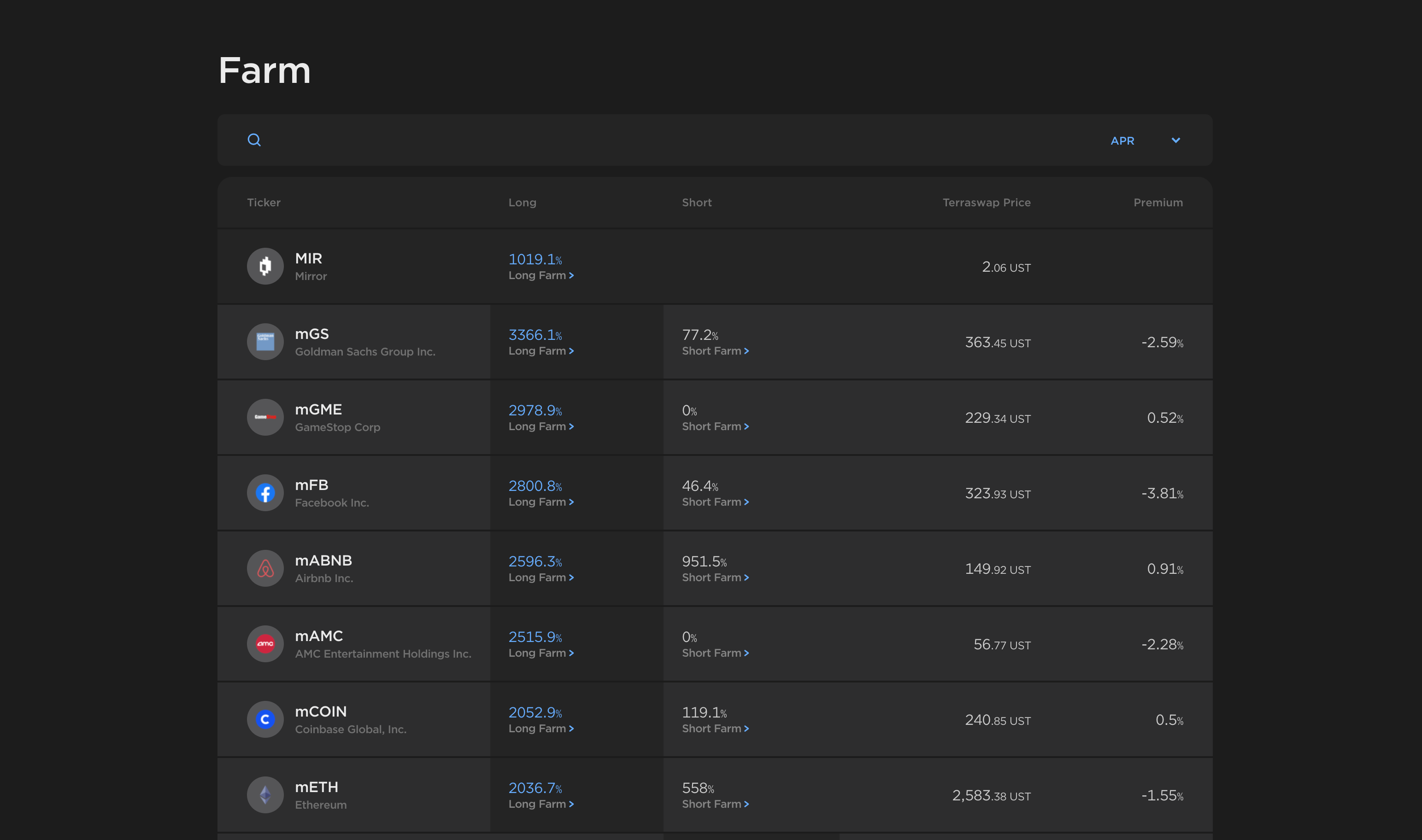Click the Premium column header
Screen dimensions: 1422x840
click(x=1158, y=203)
